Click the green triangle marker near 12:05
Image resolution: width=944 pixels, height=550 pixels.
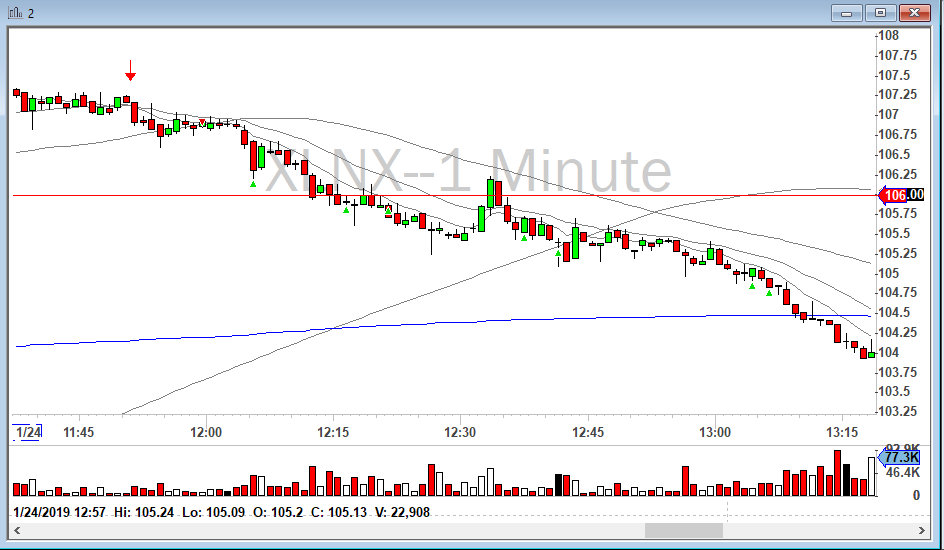[x=253, y=184]
